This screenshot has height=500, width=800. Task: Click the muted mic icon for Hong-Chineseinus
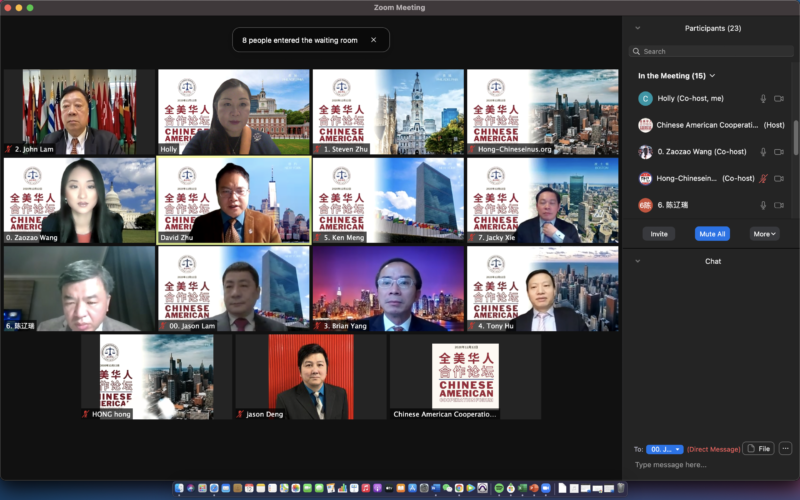coord(763,178)
